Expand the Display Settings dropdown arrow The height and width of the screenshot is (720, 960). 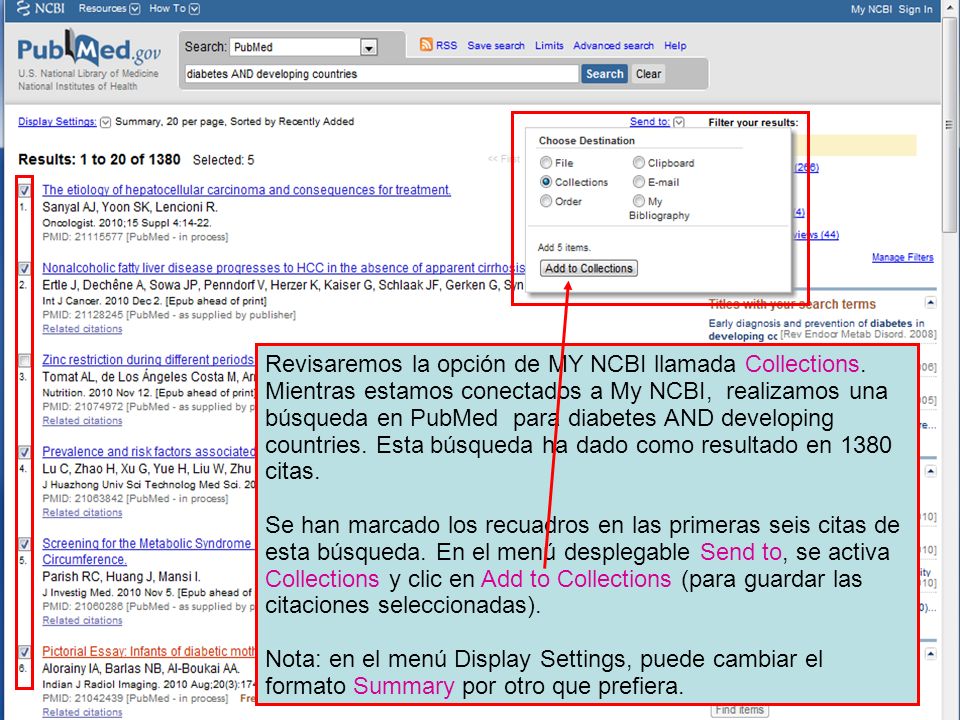[x=105, y=122]
